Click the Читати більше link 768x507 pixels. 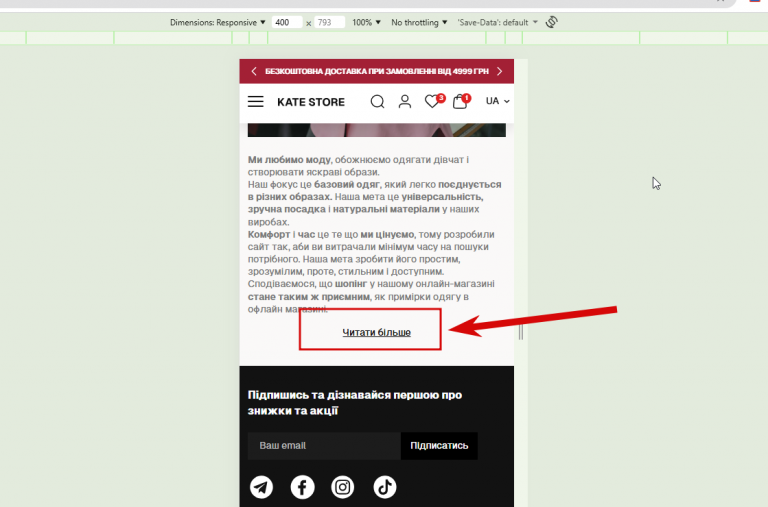click(x=376, y=332)
